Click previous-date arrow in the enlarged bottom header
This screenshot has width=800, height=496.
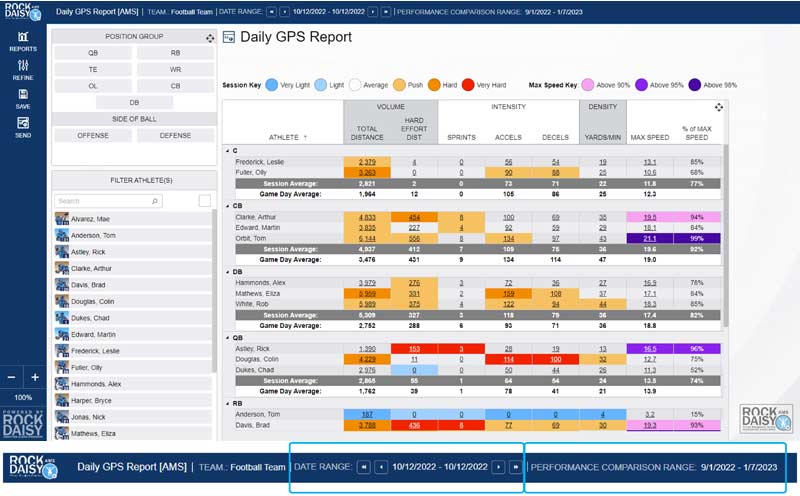pyautogui.click(x=381, y=467)
